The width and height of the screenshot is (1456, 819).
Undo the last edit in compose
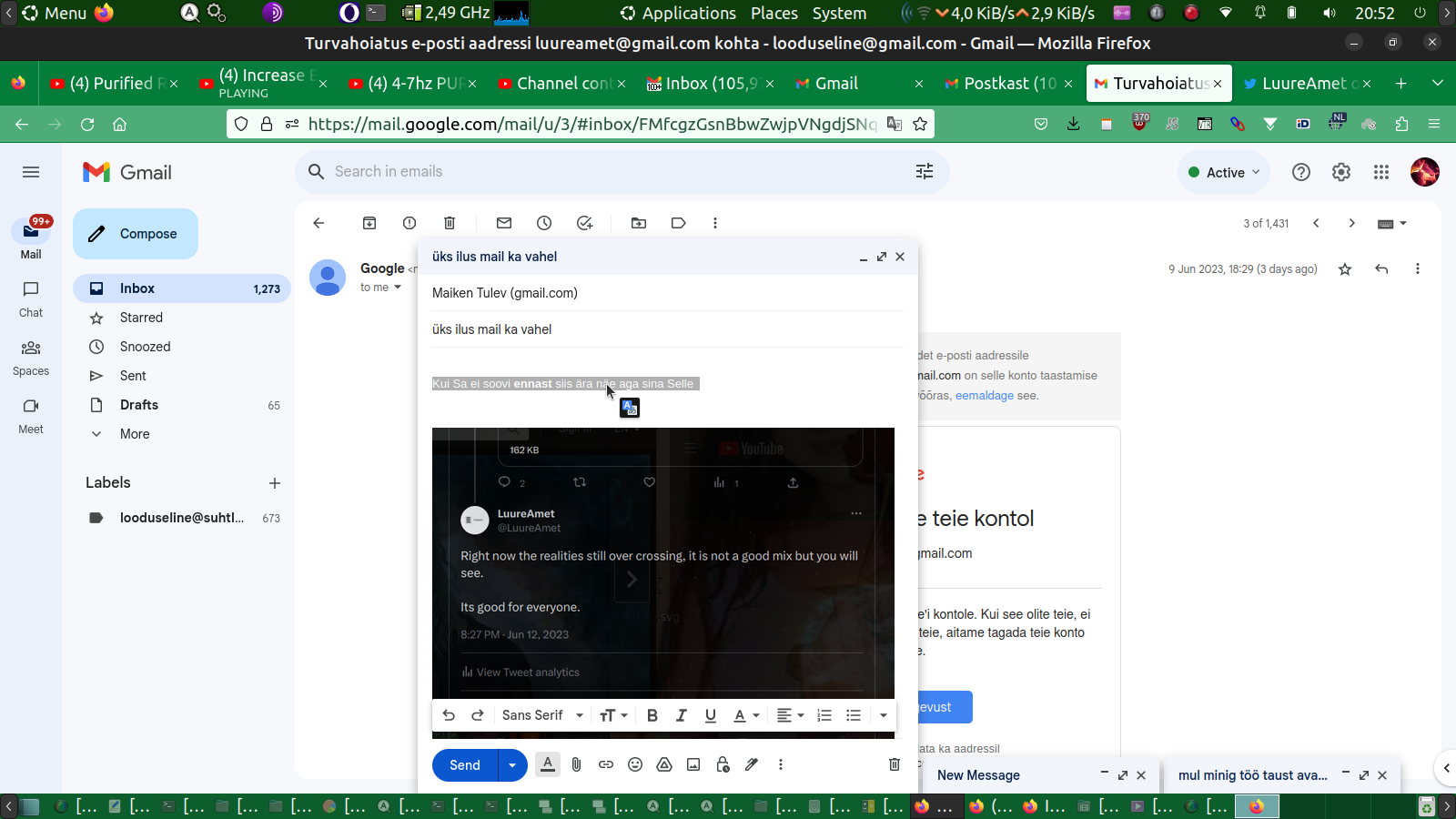tap(449, 715)
